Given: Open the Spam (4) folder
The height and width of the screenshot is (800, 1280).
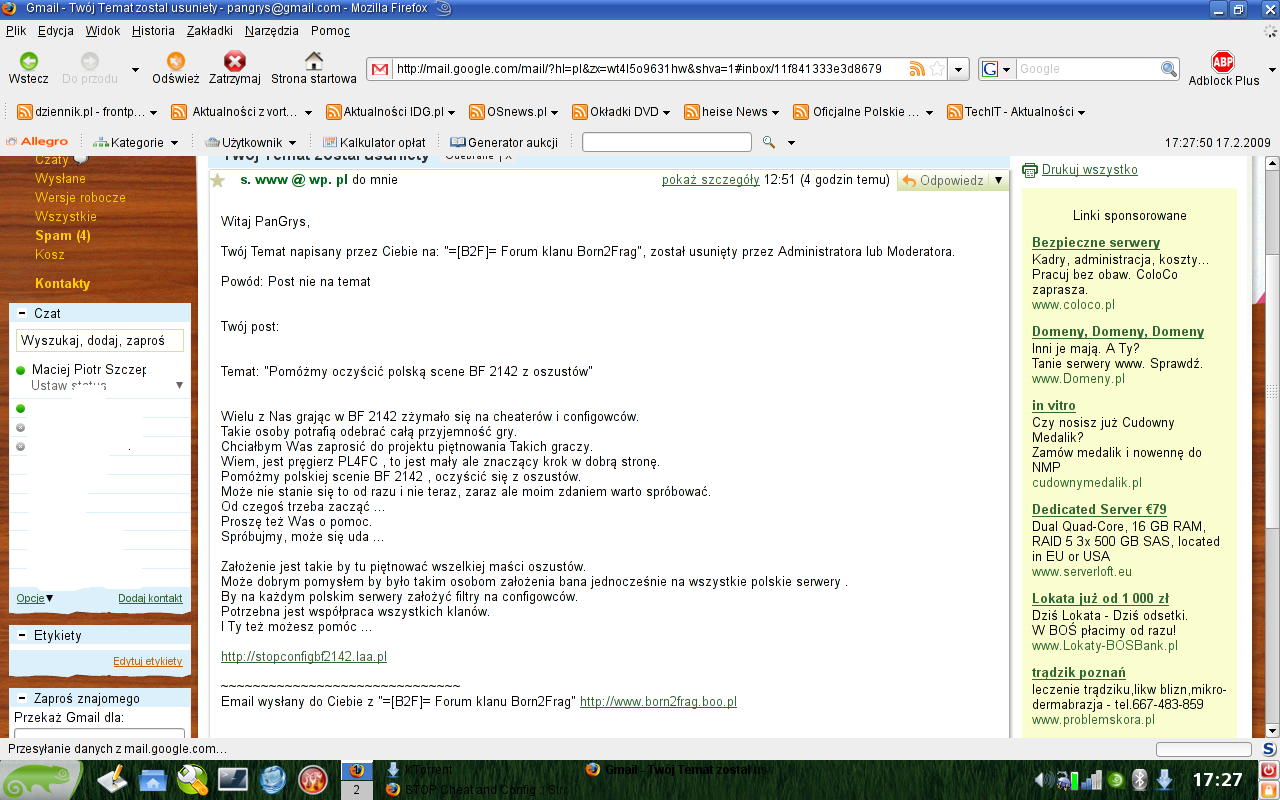Looking at the screenshot, I should [x=63, y=236].
